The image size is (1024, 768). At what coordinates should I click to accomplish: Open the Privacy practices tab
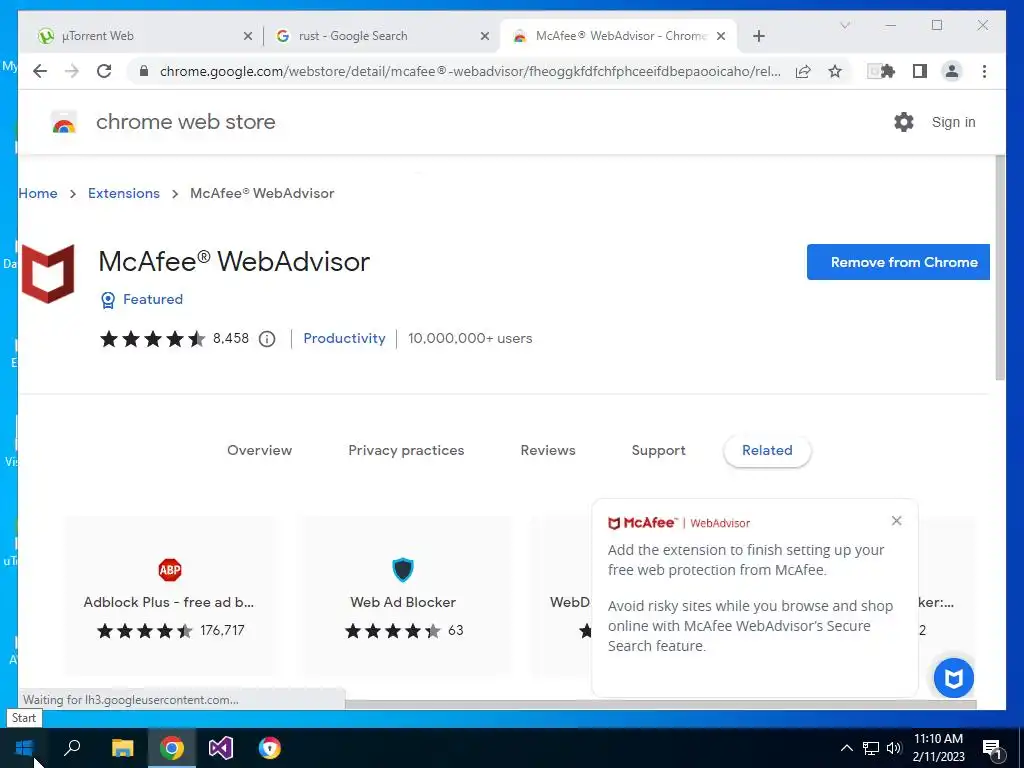[406, 451]
